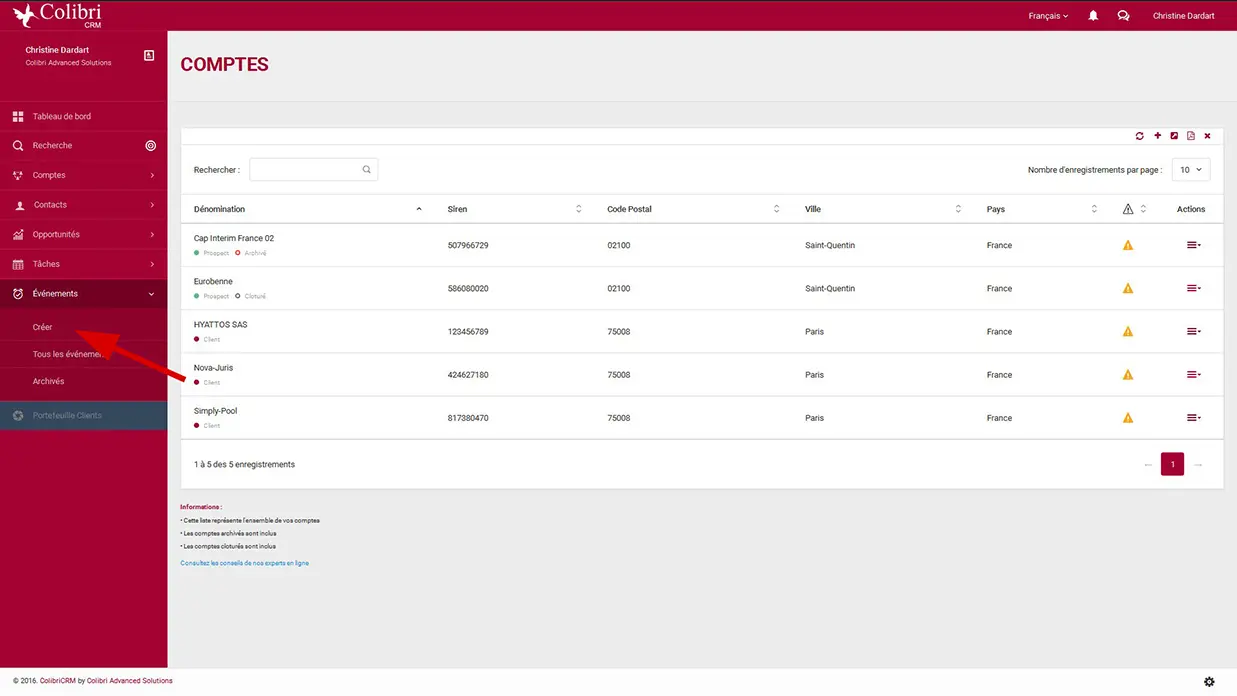Viewport: 1237px width, 696px height.
Task: Expand the Comptes sidebar menu
Action: click(84, 175)
